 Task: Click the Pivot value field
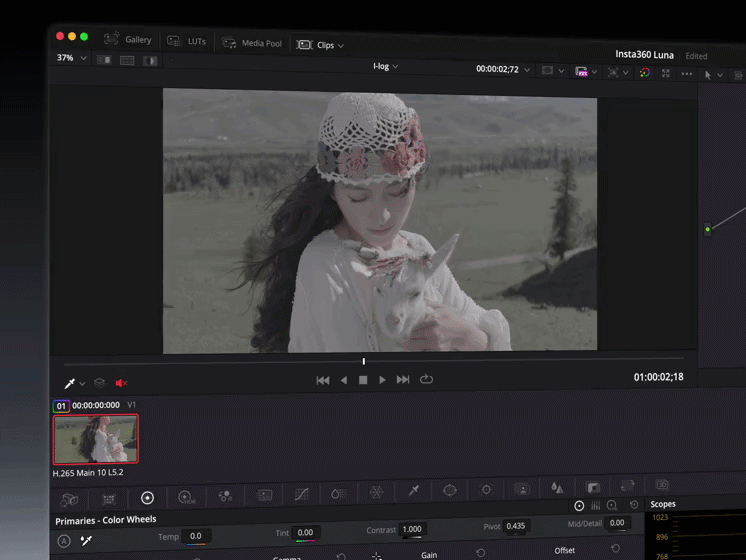516,526
